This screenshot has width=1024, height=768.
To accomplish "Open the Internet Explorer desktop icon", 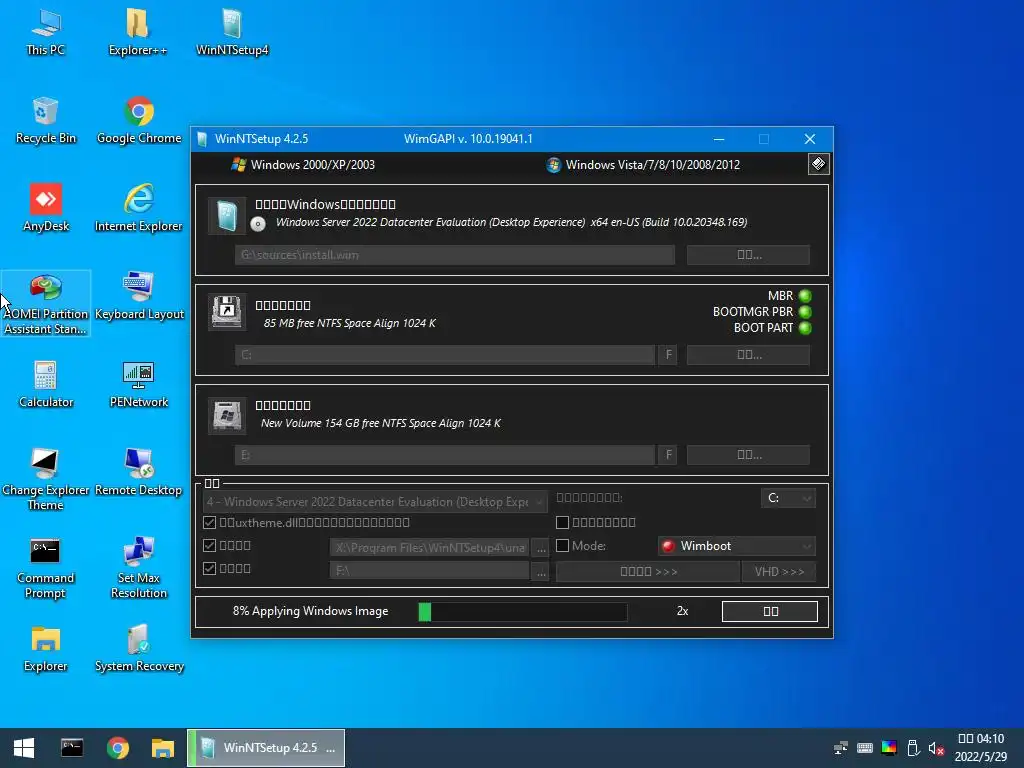I will pyautogui.click(x=138, y=208).
